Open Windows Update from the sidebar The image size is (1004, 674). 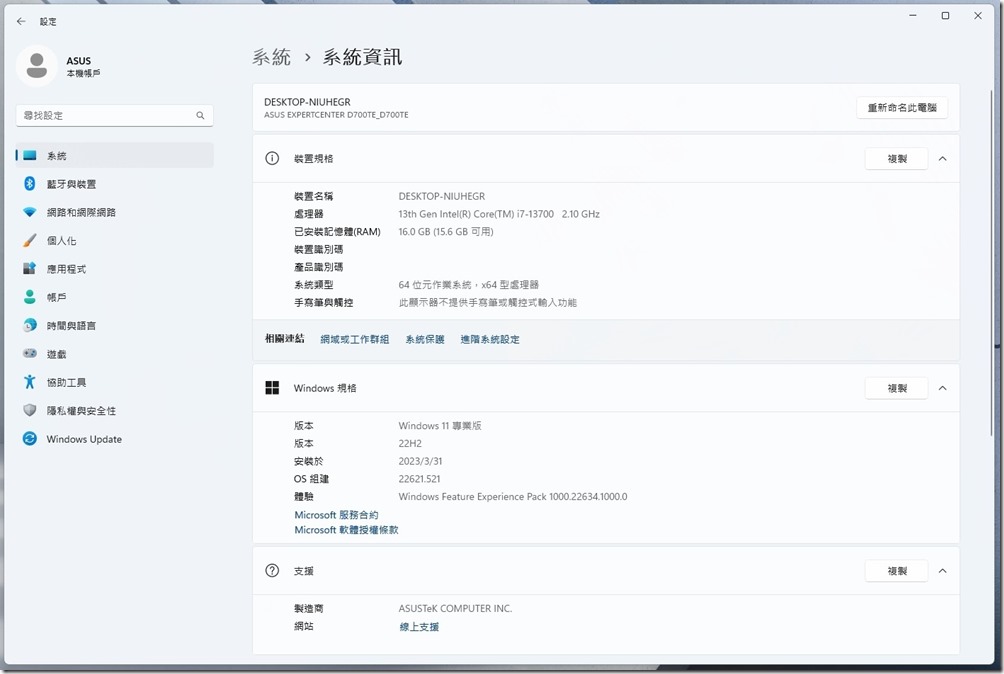pyautogui.click(x=83, y=439)
